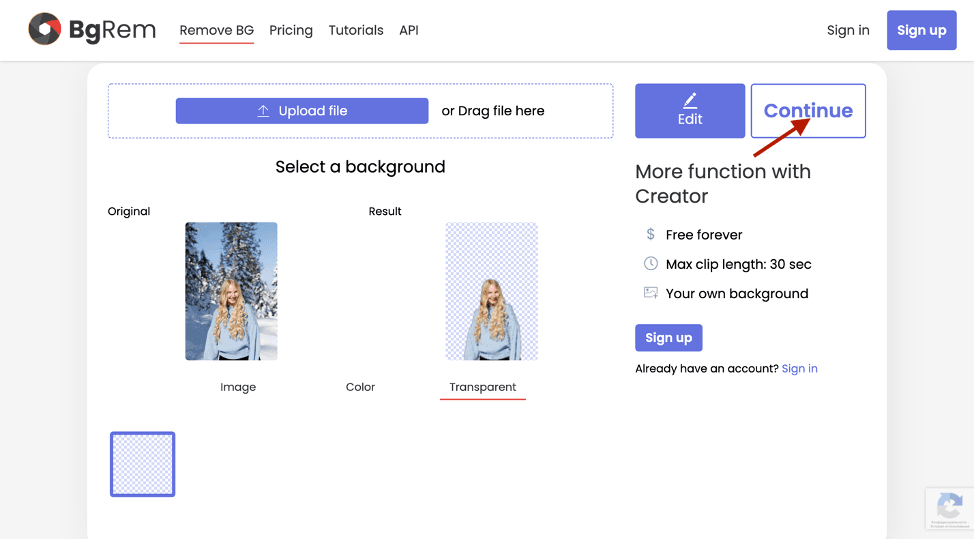Click the 'More function with Creator' heading
974x539 pixels.
[723, 184]
